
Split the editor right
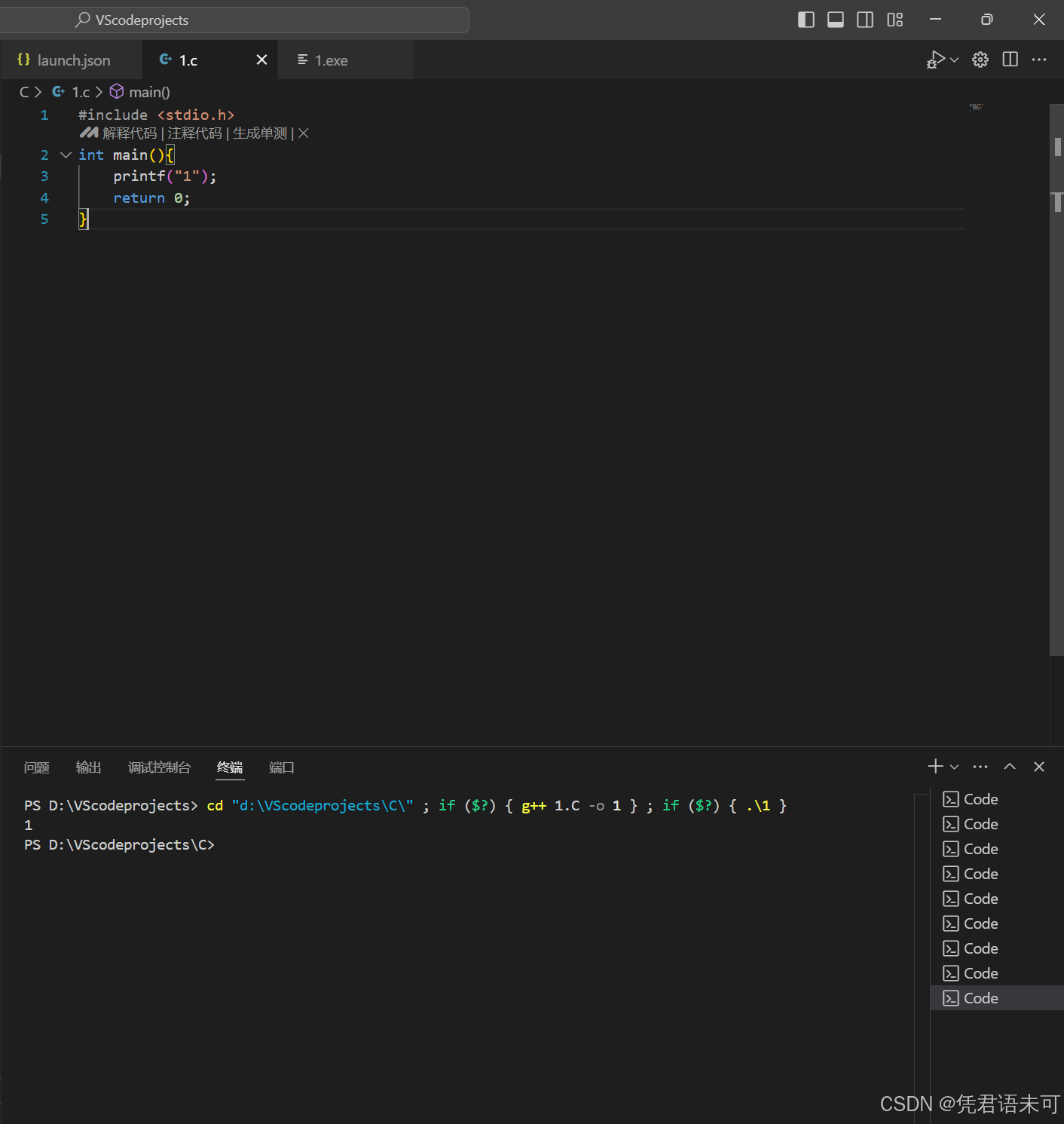coord(1010,60)
